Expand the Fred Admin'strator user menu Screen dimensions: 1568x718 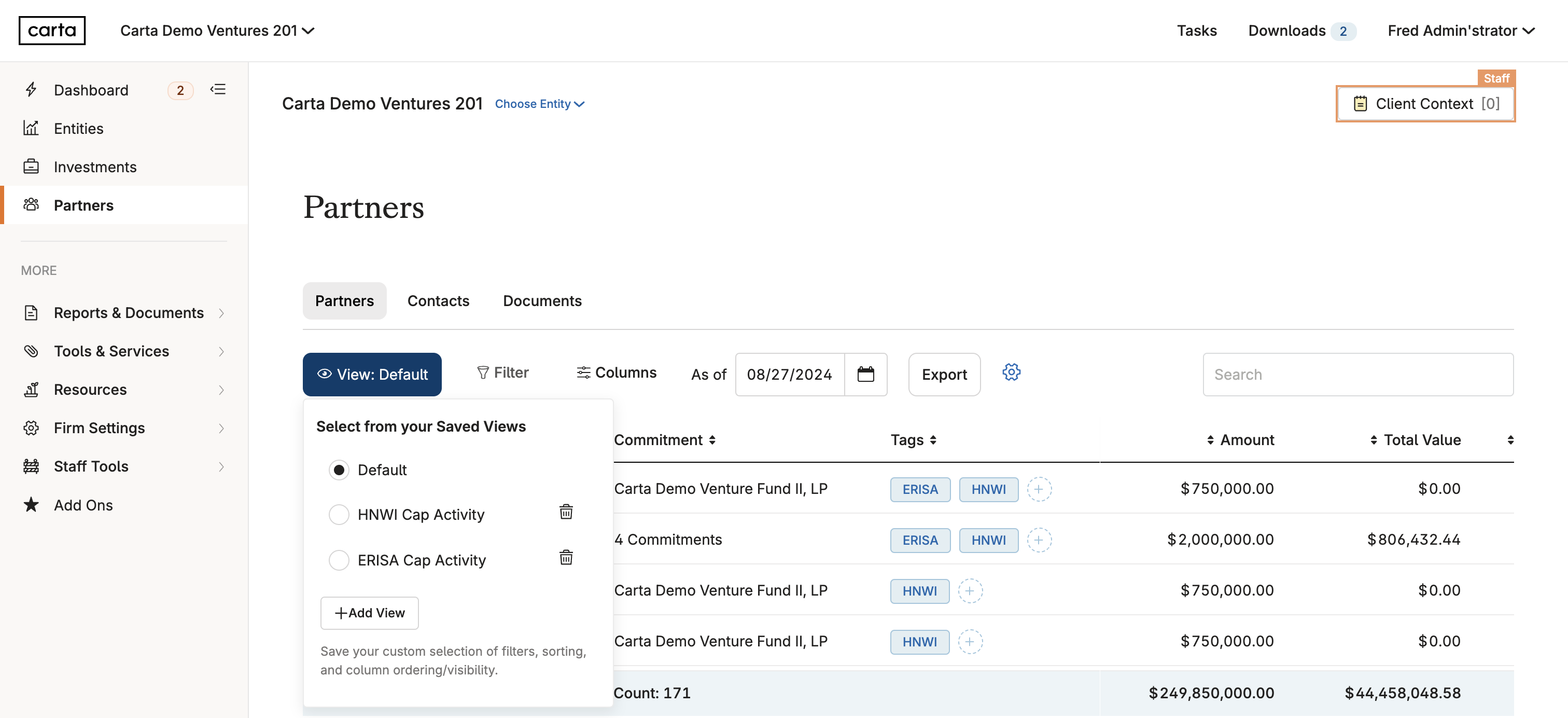click(x=1461, y=30)
